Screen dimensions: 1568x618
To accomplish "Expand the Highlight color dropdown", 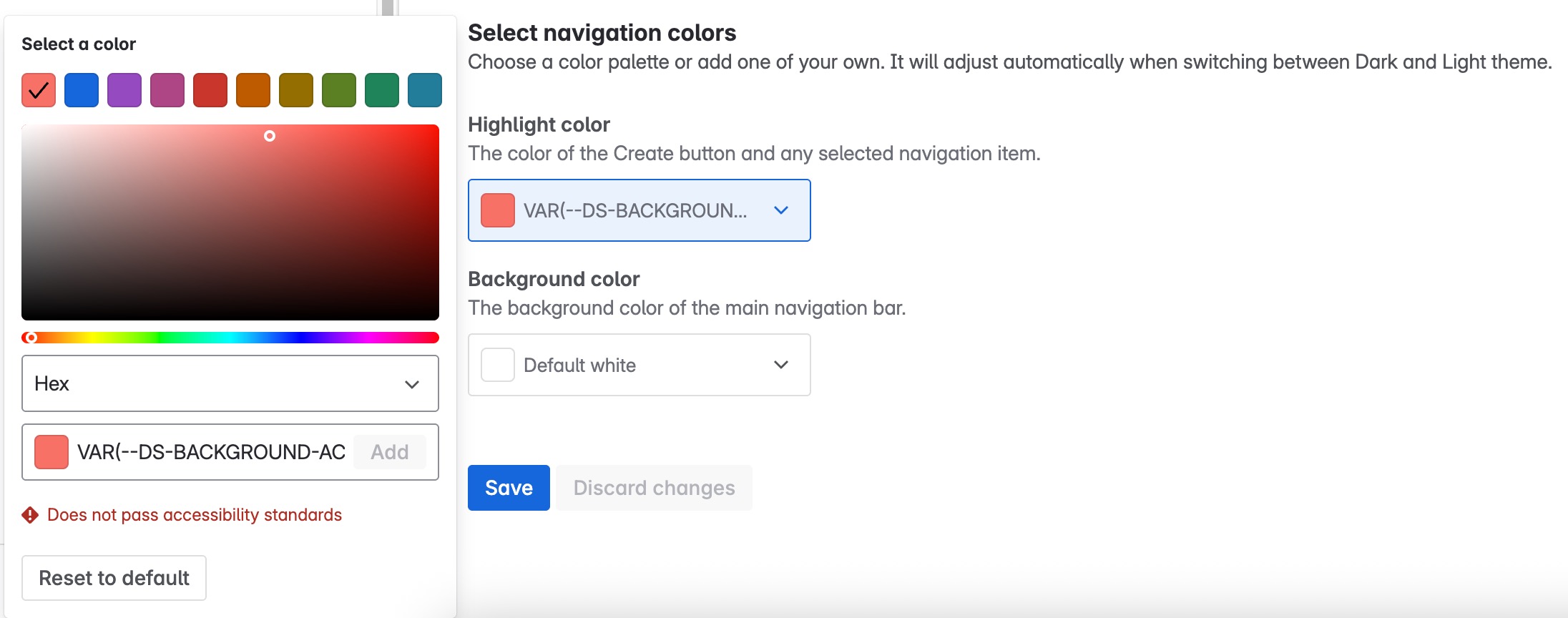I will pos(640,210).
